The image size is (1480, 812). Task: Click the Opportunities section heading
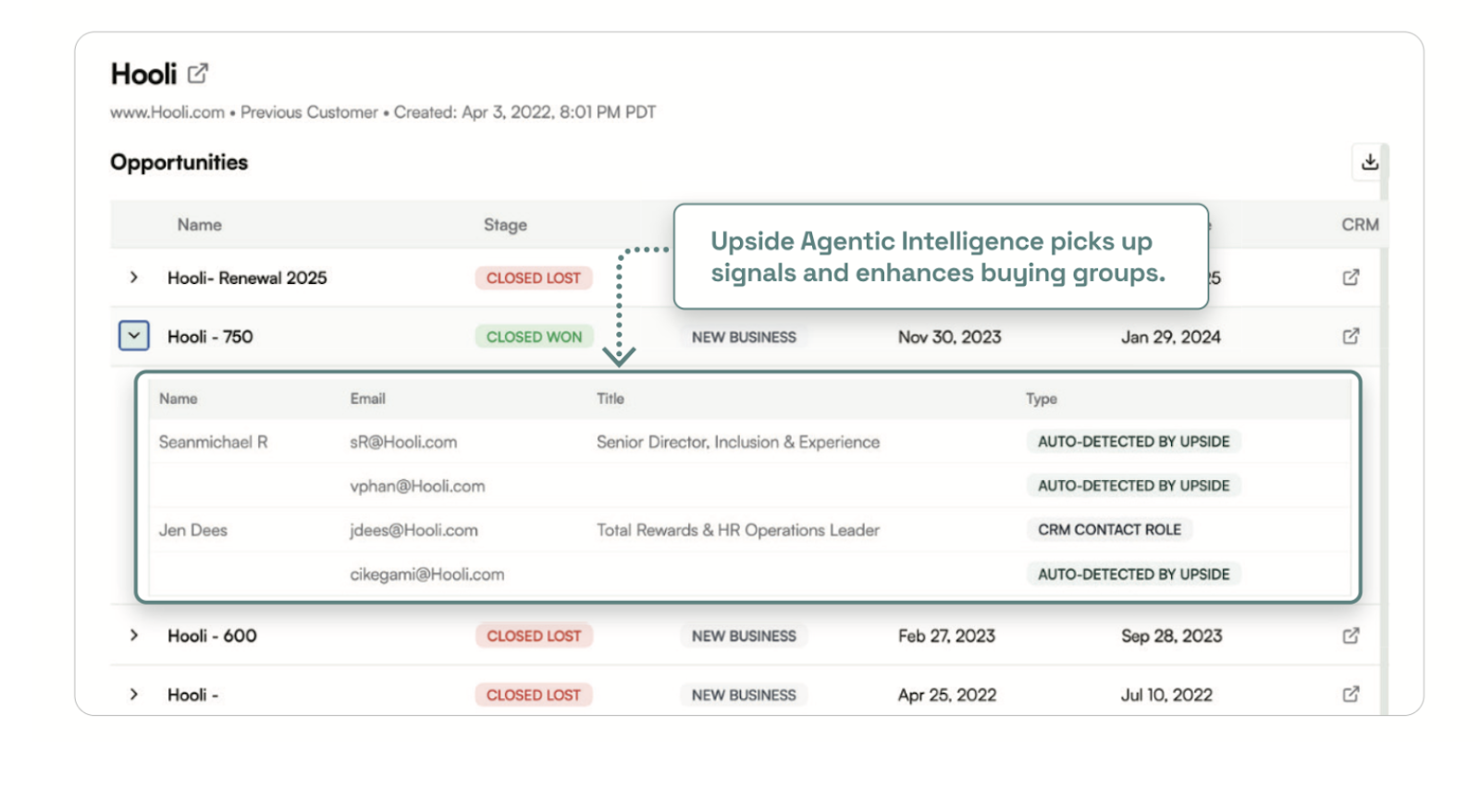179,163
